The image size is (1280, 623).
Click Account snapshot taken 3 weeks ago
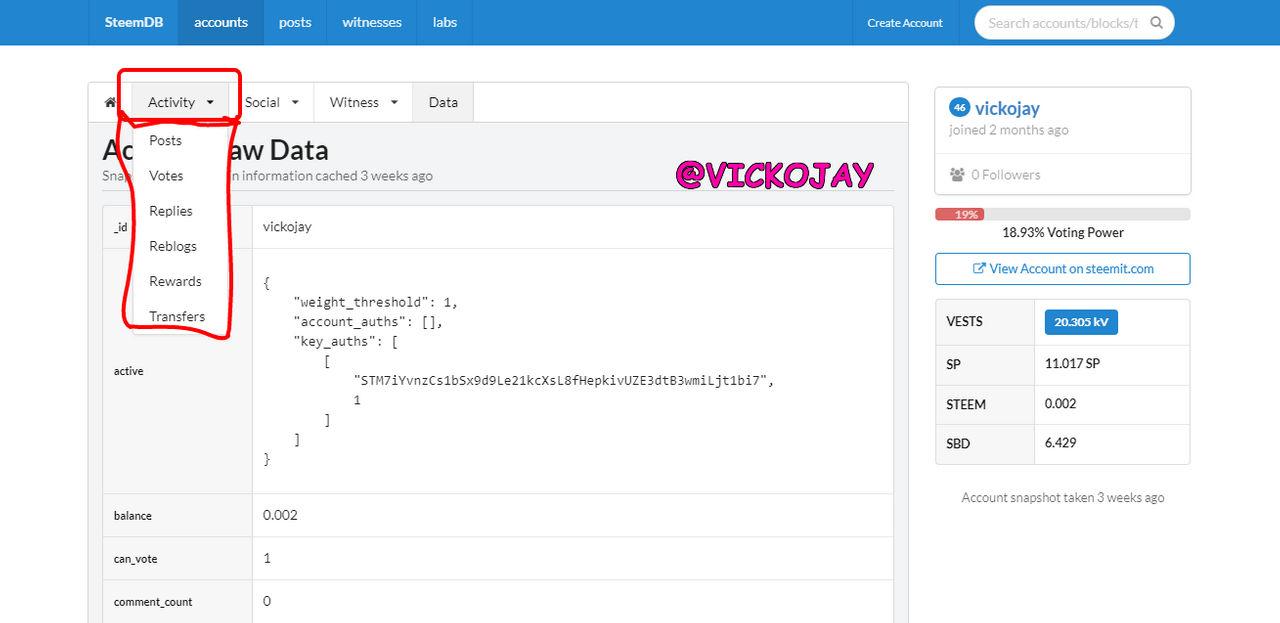[1063, 497]
